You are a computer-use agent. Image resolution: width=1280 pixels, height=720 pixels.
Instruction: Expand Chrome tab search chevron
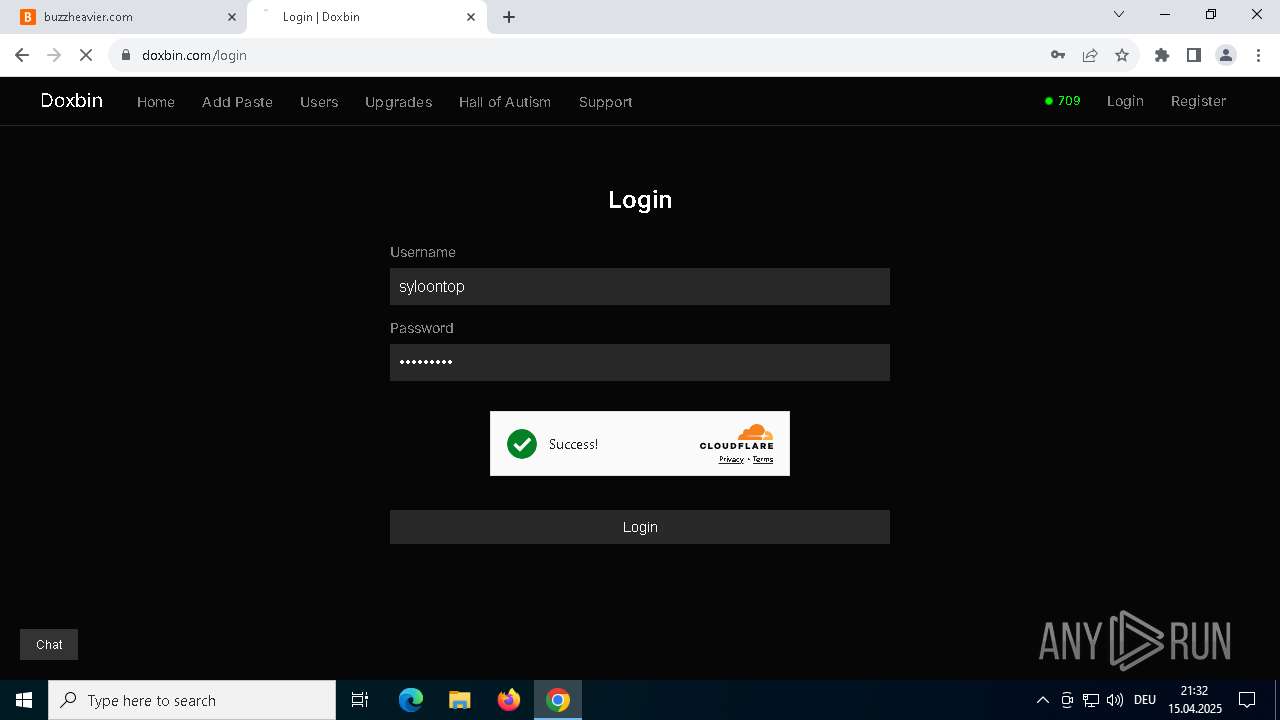1119,14
